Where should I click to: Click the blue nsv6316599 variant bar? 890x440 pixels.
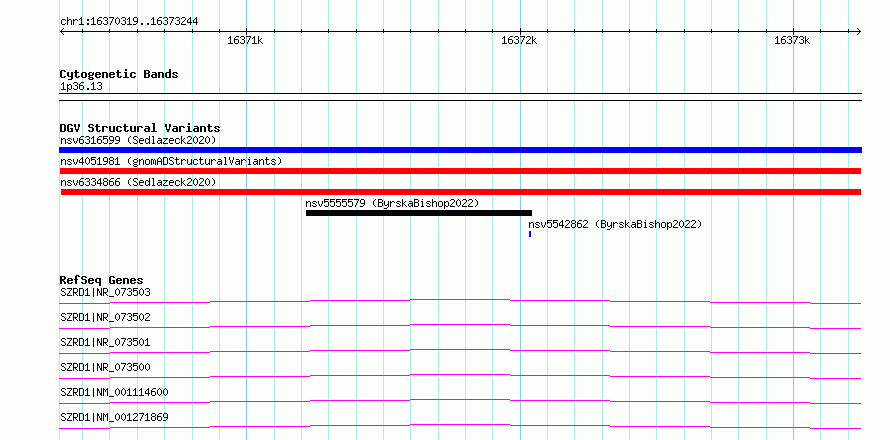[460, 150]
